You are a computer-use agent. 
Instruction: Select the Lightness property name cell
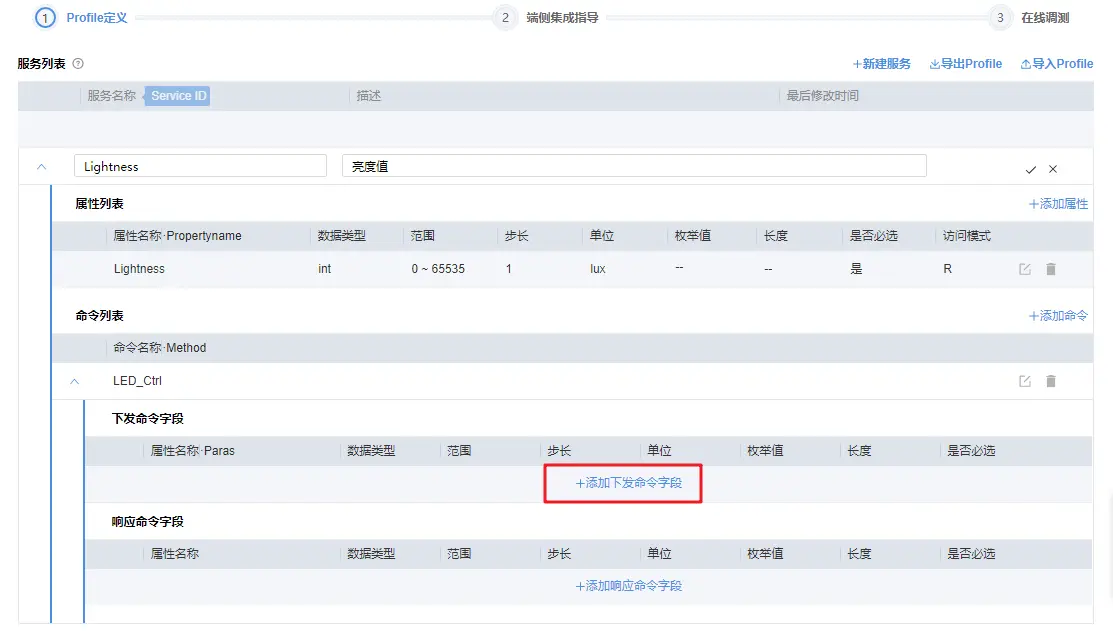click(x=139, y=269)
